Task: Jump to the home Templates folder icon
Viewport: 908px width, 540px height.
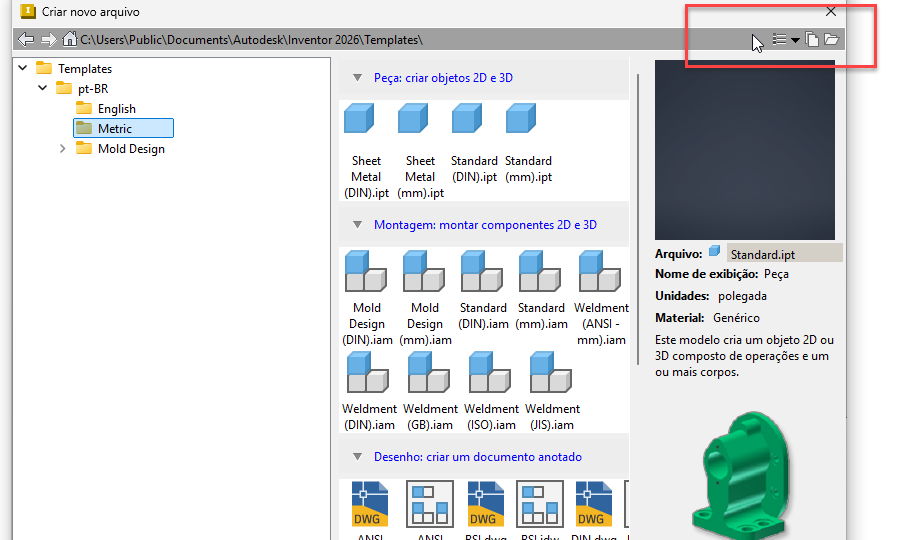Action: tap(69, 39)
